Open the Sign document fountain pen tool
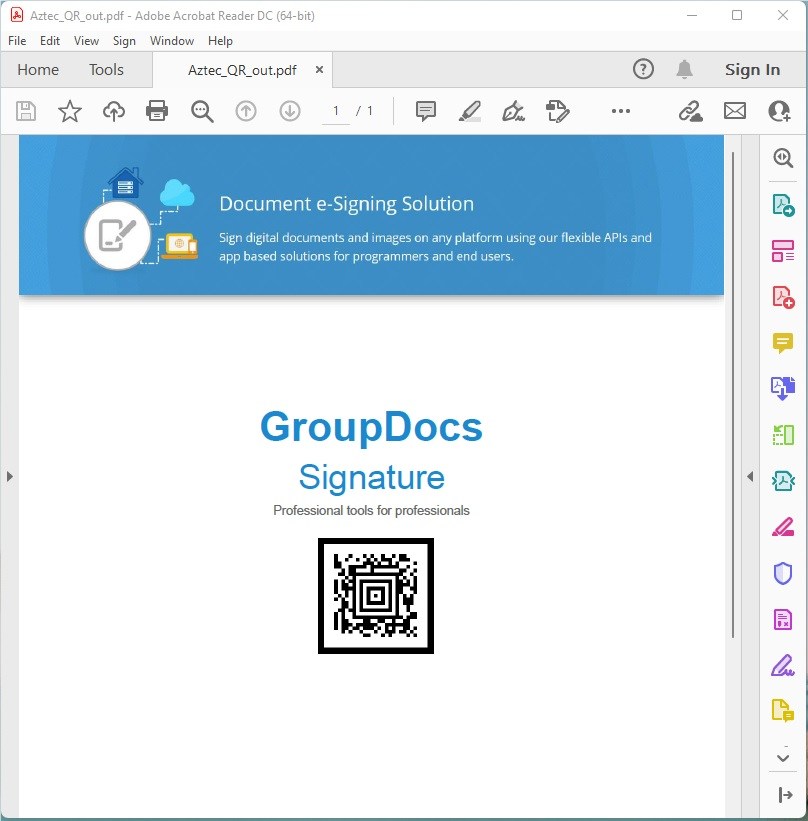 click(x=513, y=111)
